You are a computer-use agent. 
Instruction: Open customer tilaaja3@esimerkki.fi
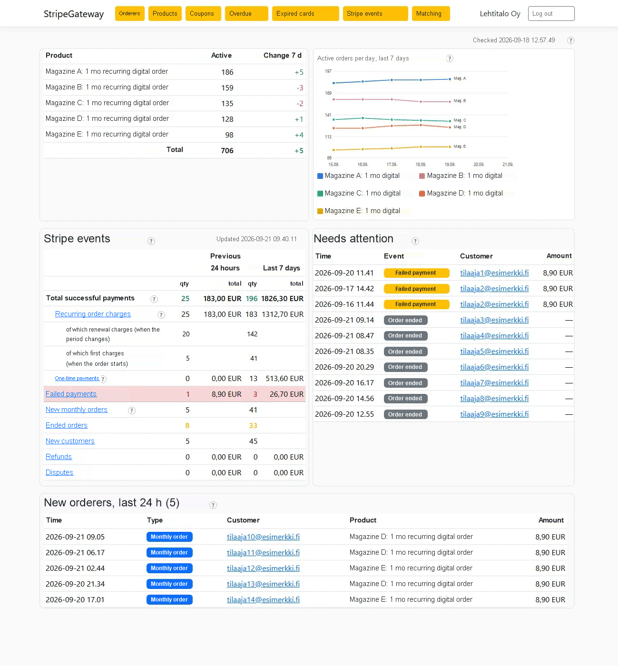coord(494,320)
